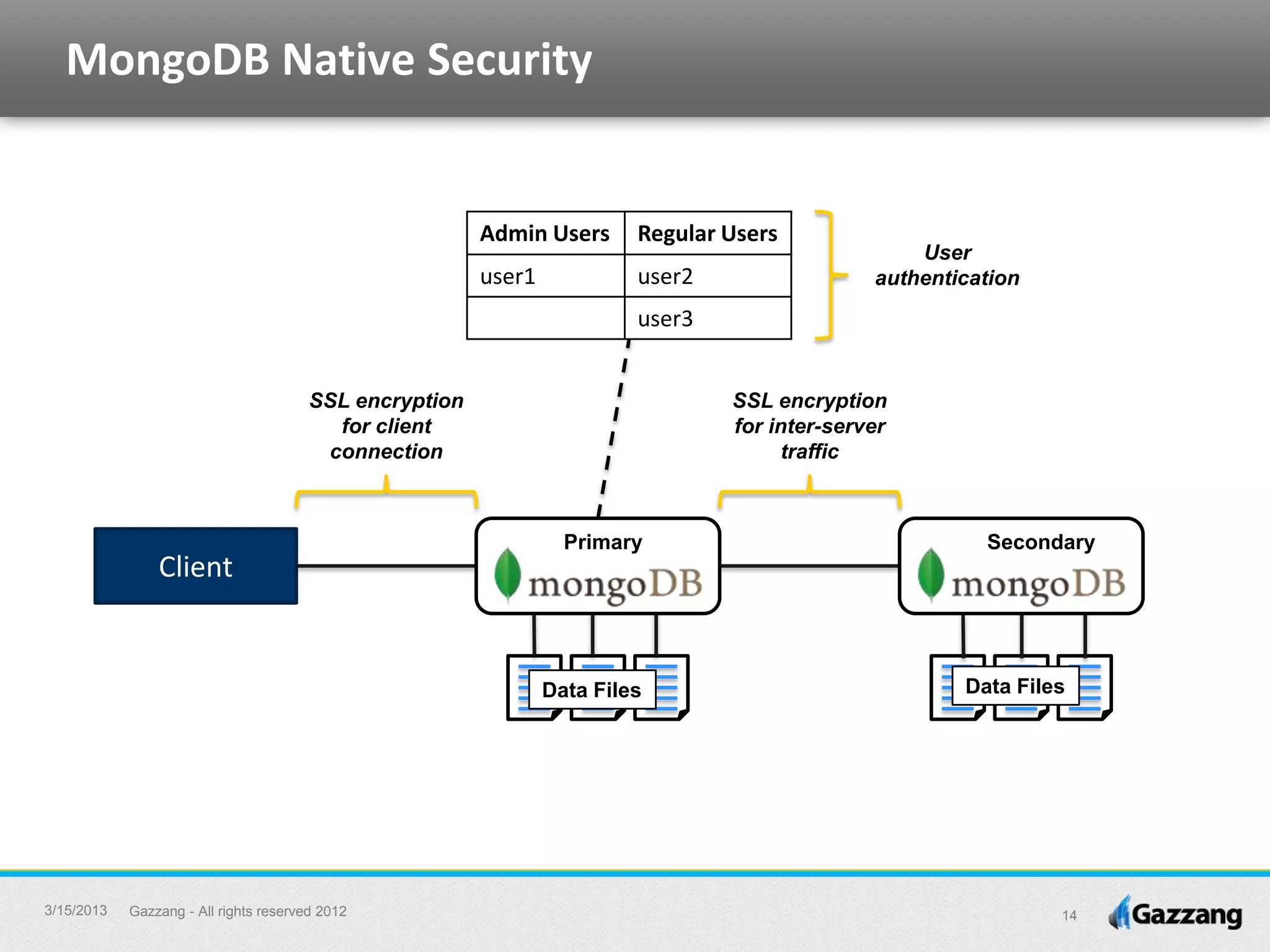This screenshot has height=952, width=1270.
Task: Click the Client box
Action: pos(196,566)
